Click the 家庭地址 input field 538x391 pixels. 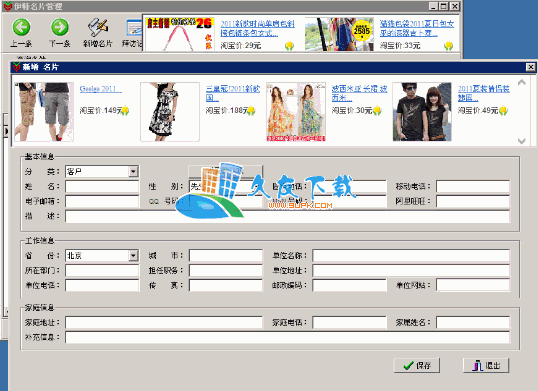(164, 322)
